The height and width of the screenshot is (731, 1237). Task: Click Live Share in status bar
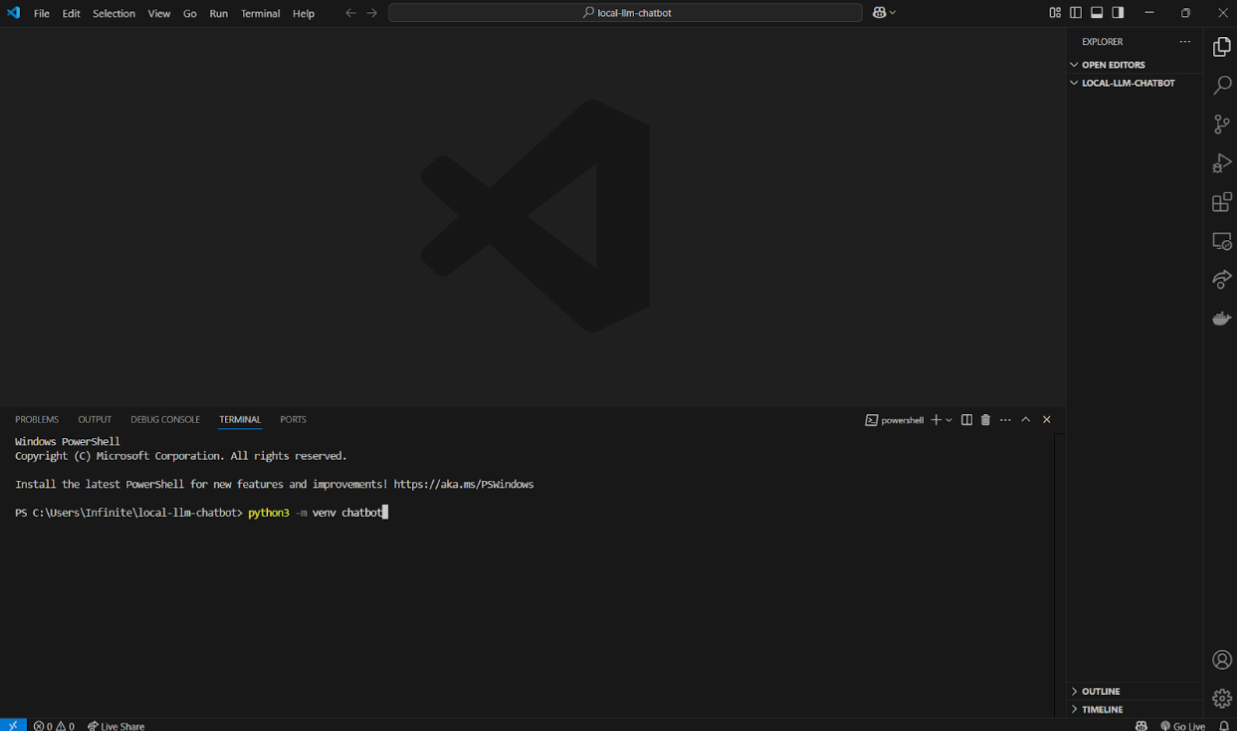pos(116,726)
